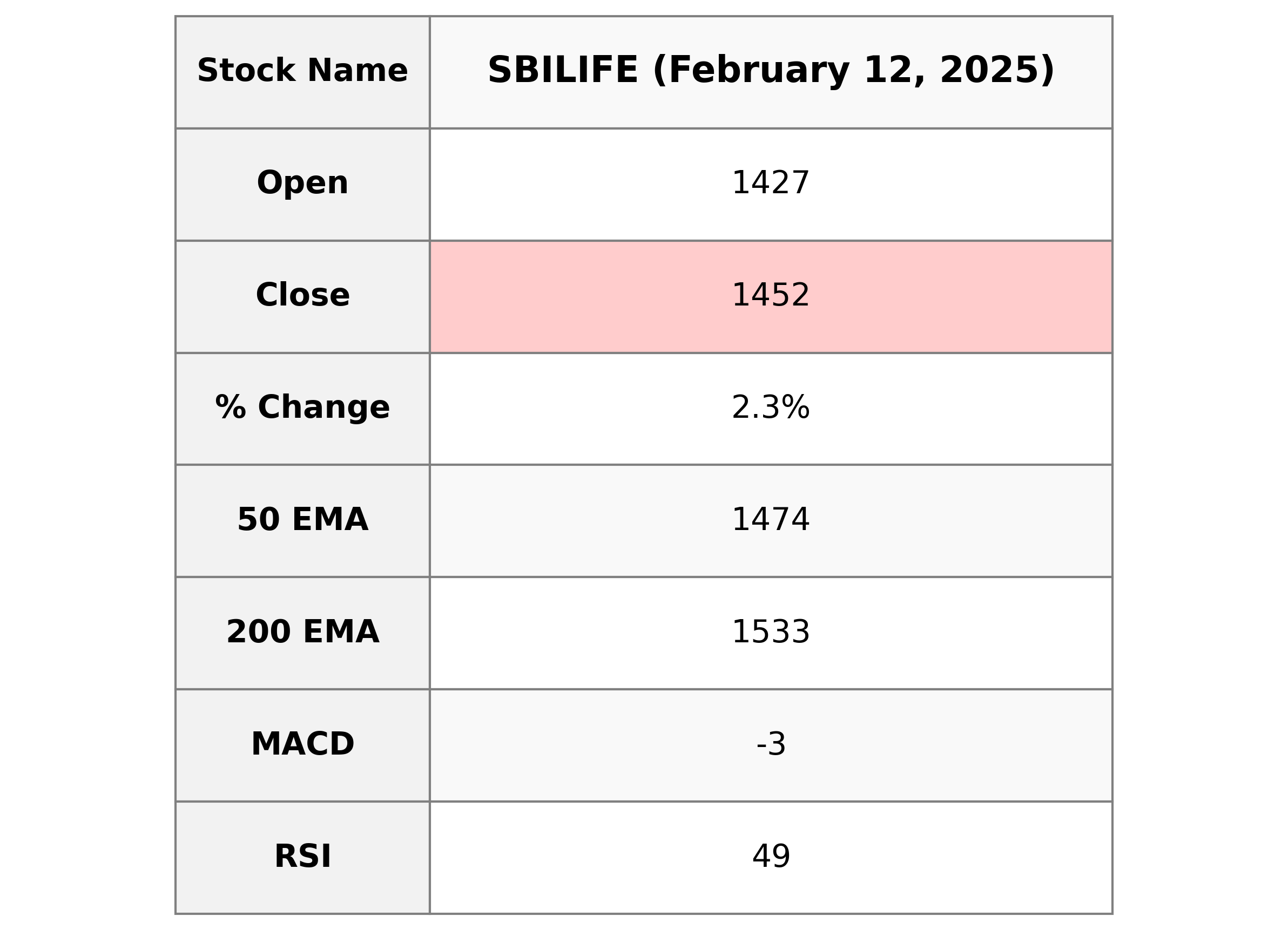Click the 200 EMA value 1533

click(x=770, y=632)
